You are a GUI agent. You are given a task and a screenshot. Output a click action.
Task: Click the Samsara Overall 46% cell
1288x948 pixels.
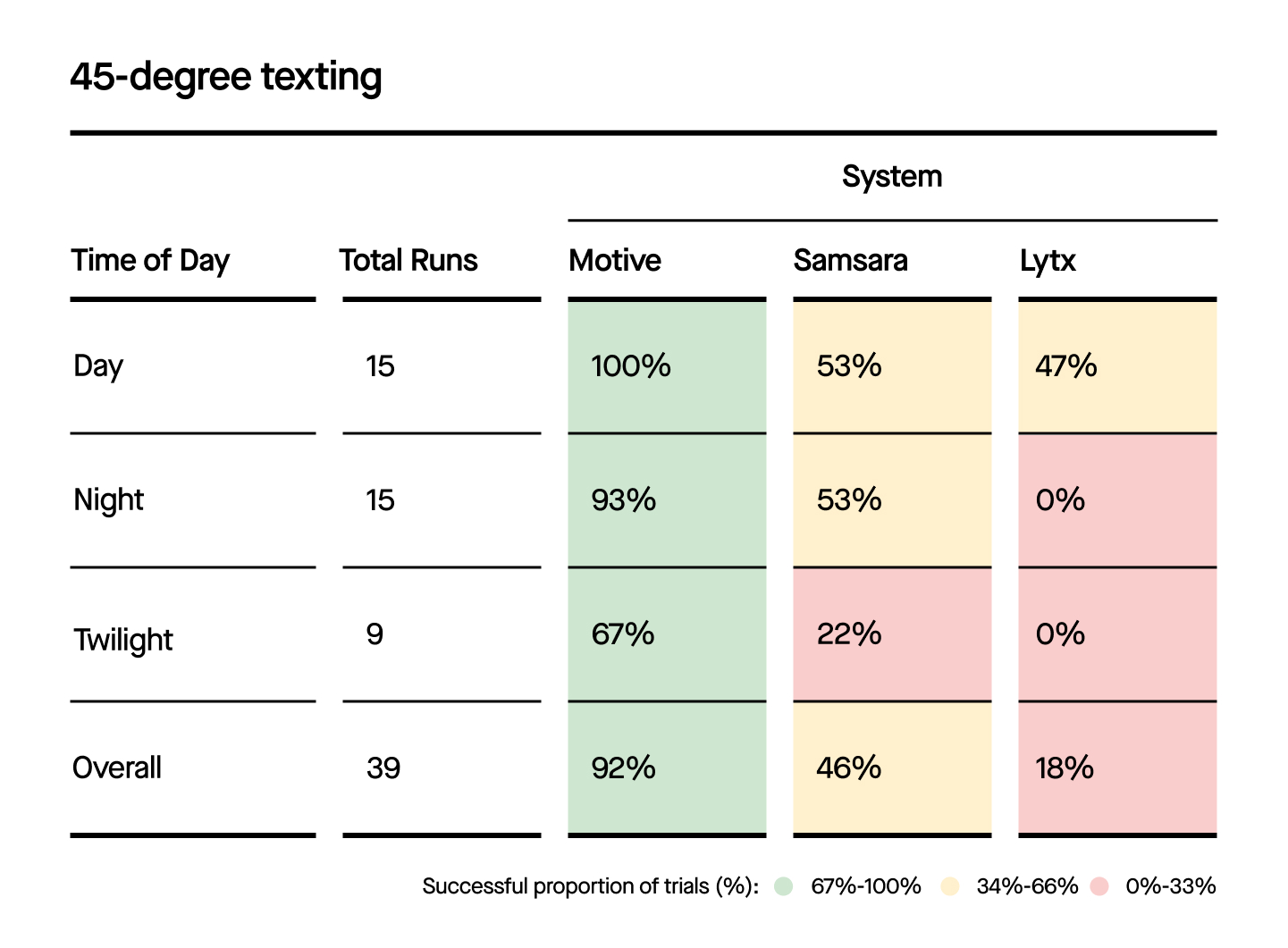point(892,768)
